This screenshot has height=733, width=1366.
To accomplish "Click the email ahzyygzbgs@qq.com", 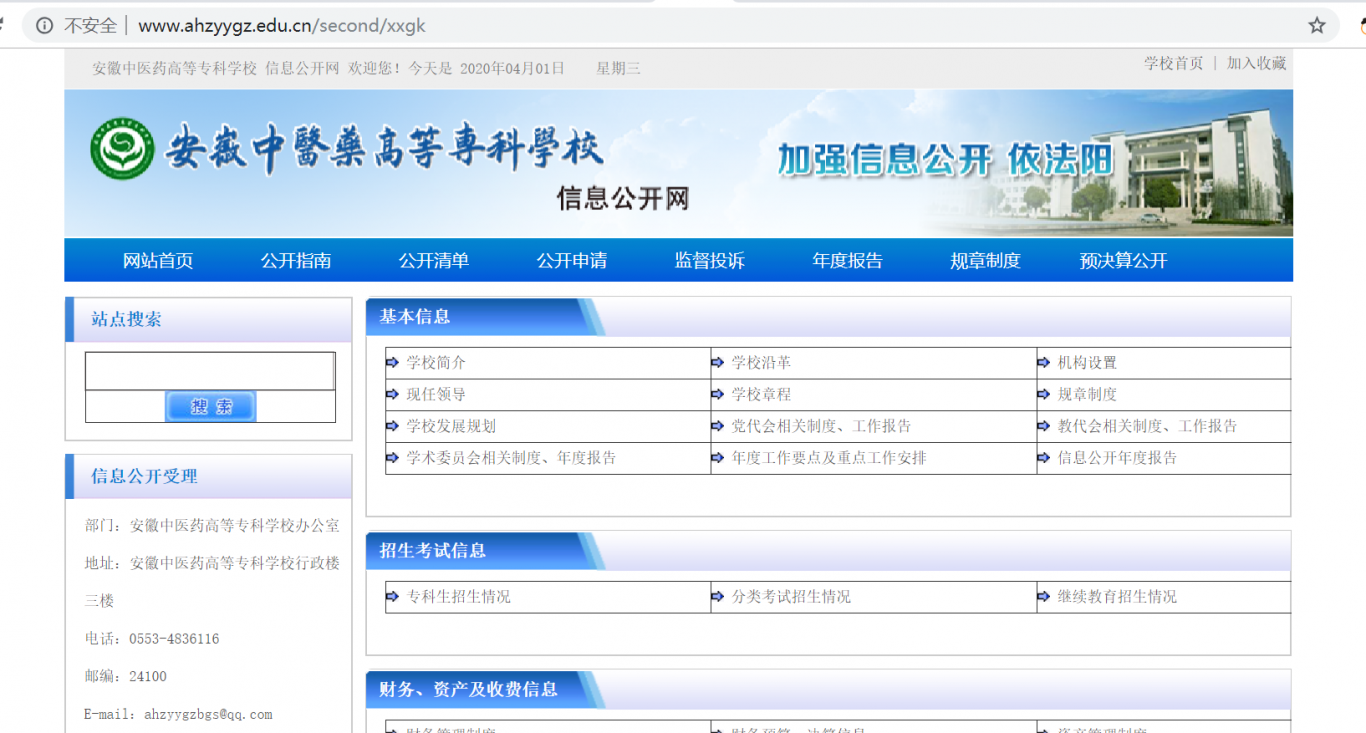I will 208,715.
